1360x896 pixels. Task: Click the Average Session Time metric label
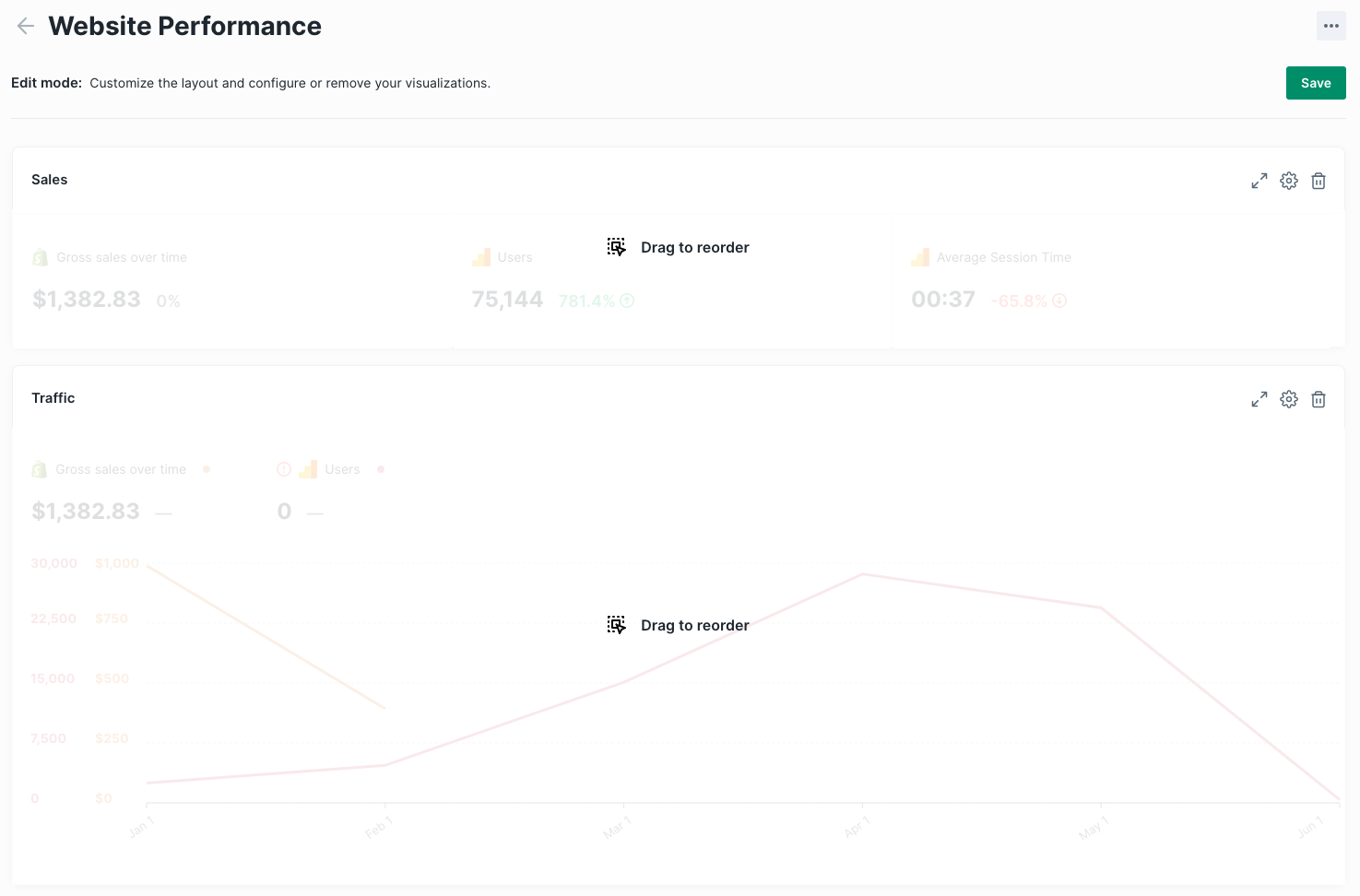tap(1003, 257)
